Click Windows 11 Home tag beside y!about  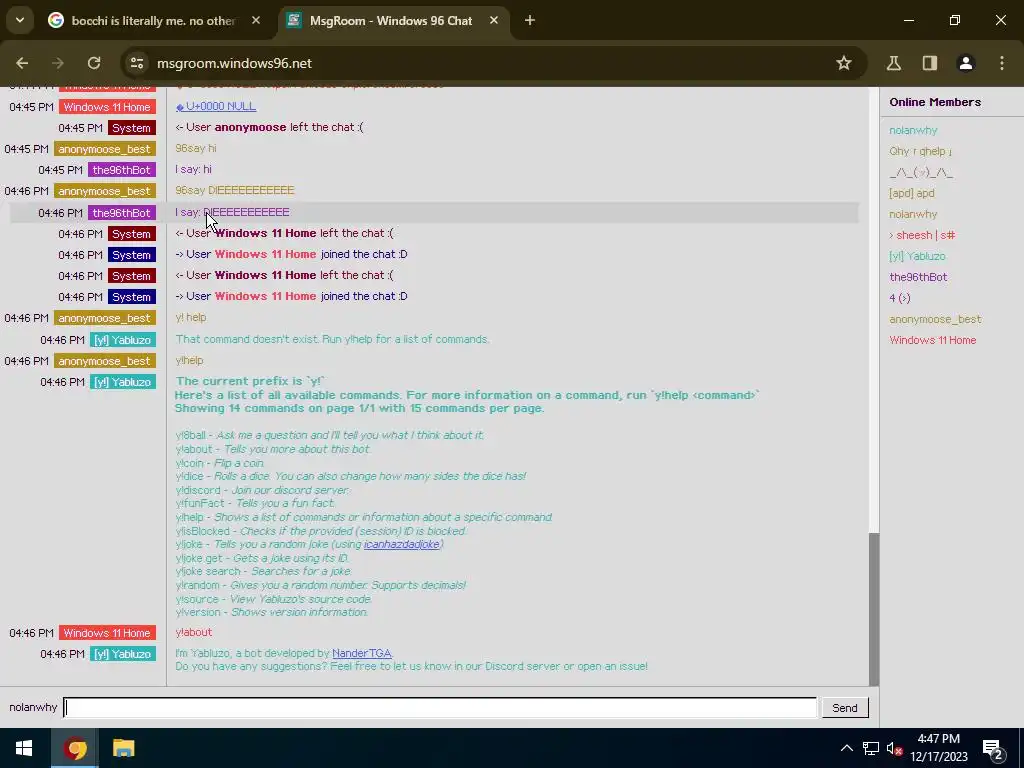click(x=107, y=633)
